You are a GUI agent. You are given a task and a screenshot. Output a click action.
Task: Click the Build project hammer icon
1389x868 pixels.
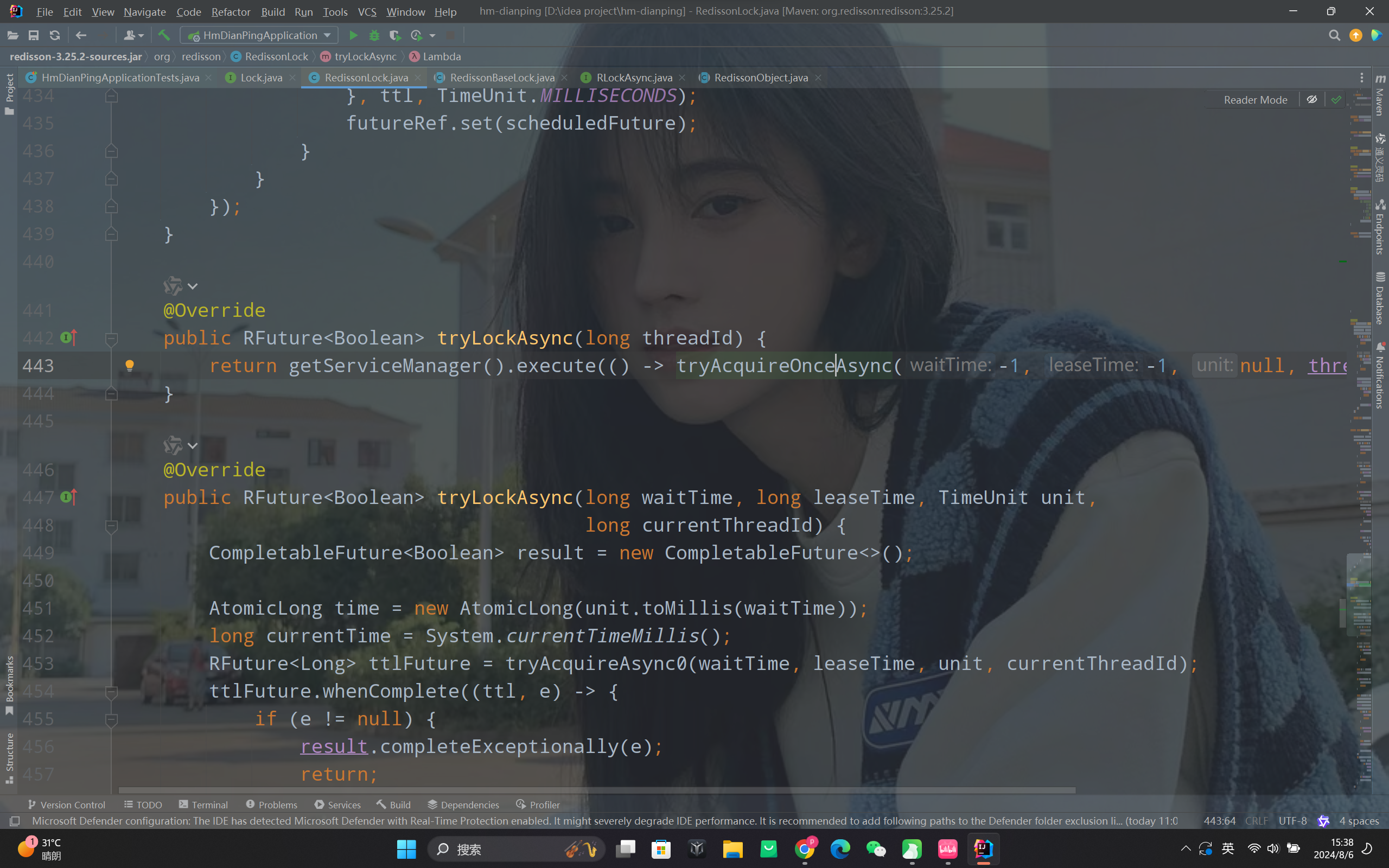tap(163, 36)
